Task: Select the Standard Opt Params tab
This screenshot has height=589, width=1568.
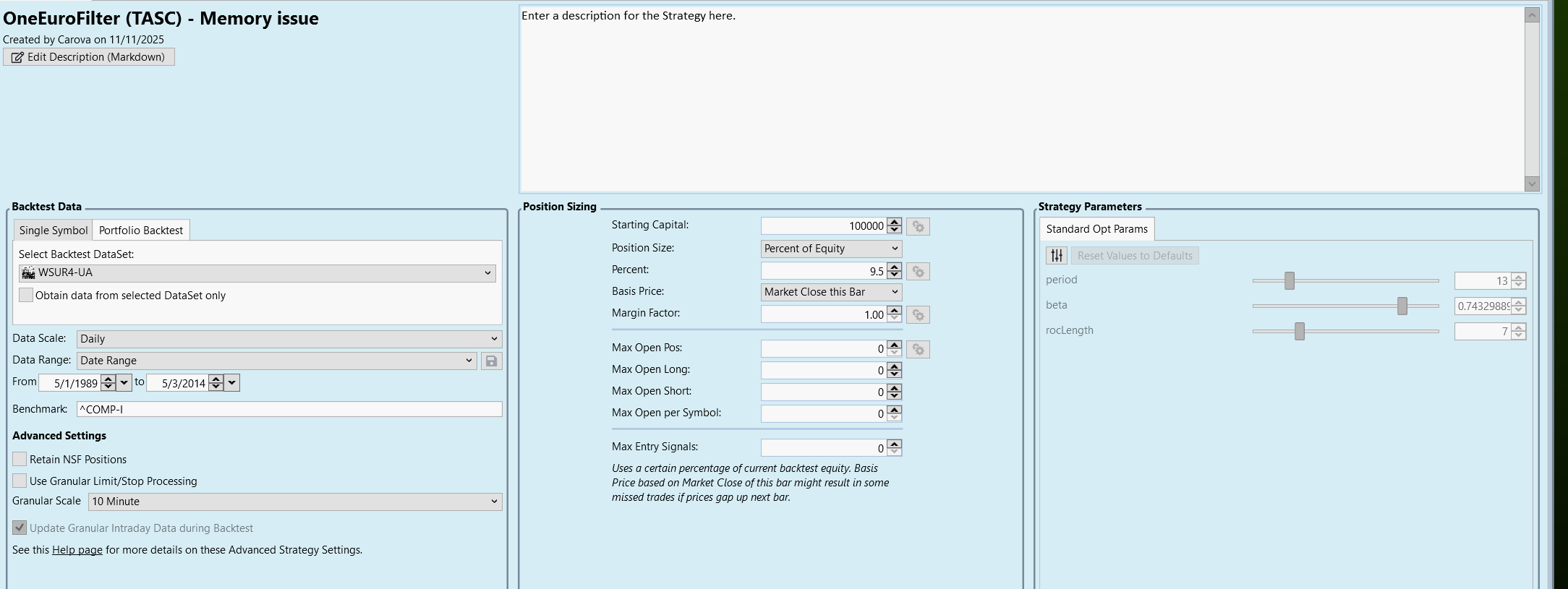Action: [1096, 229]
